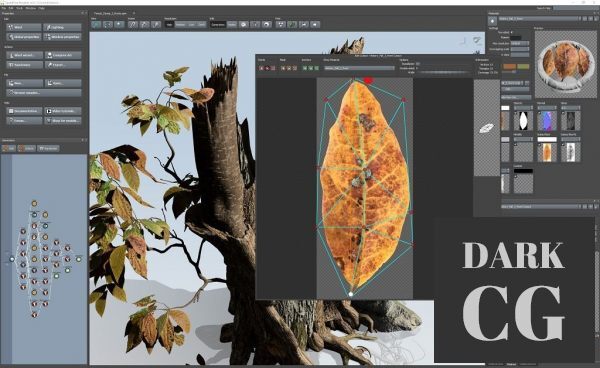Open the dark color swatch under Two-sided
Viewport: 600px width, 368px height.
[x=515, y=38]
